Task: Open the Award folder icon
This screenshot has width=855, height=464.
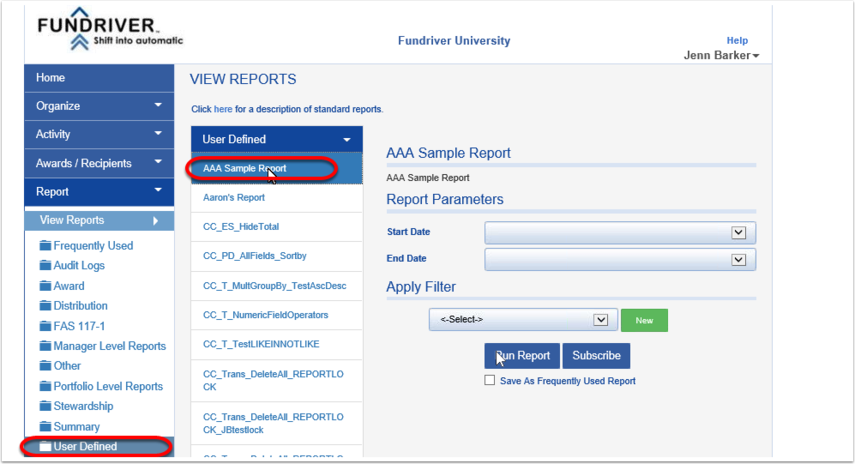Action: coord(45,285)
